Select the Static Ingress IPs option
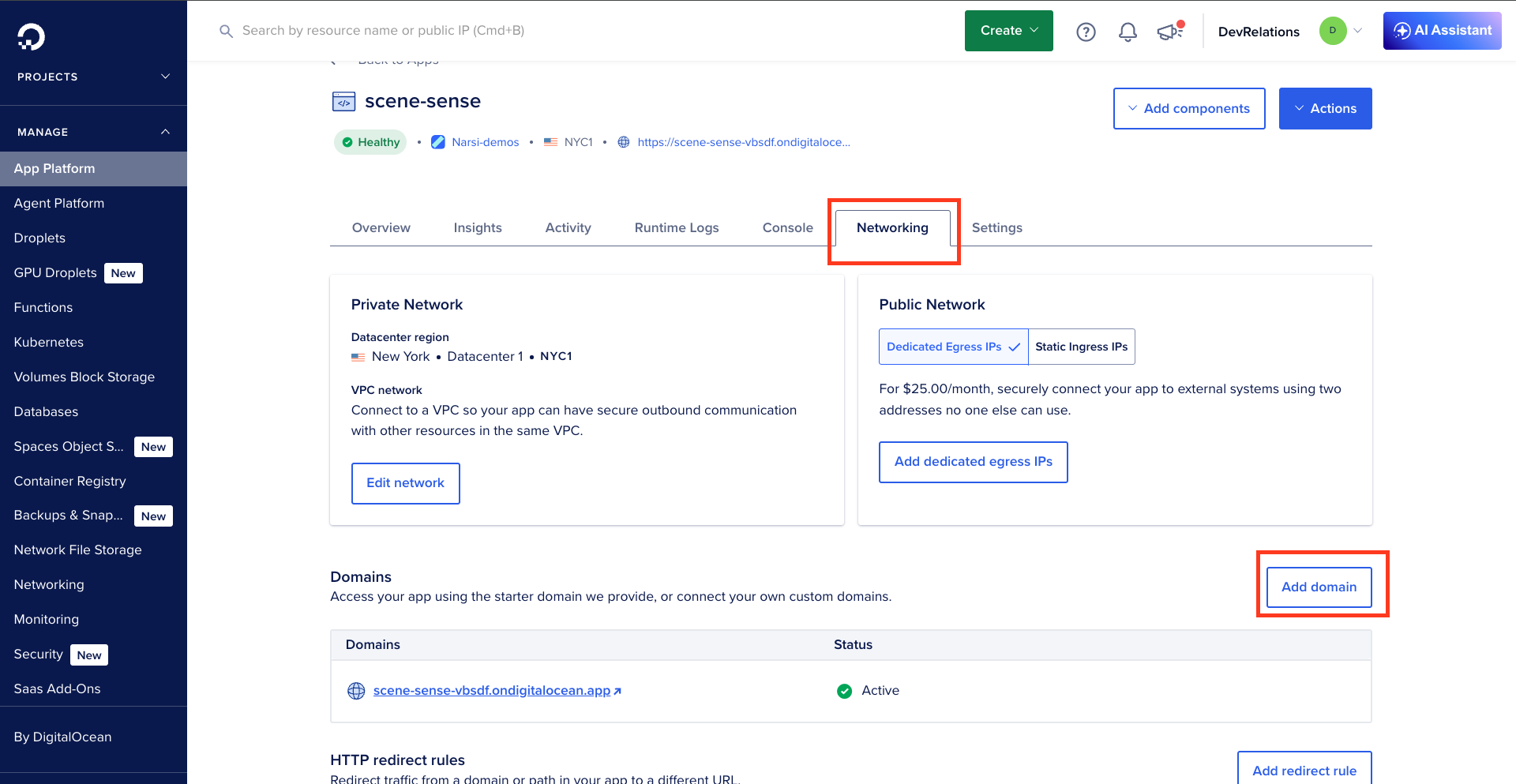1516x784 pixels. tap(1081, 347)
